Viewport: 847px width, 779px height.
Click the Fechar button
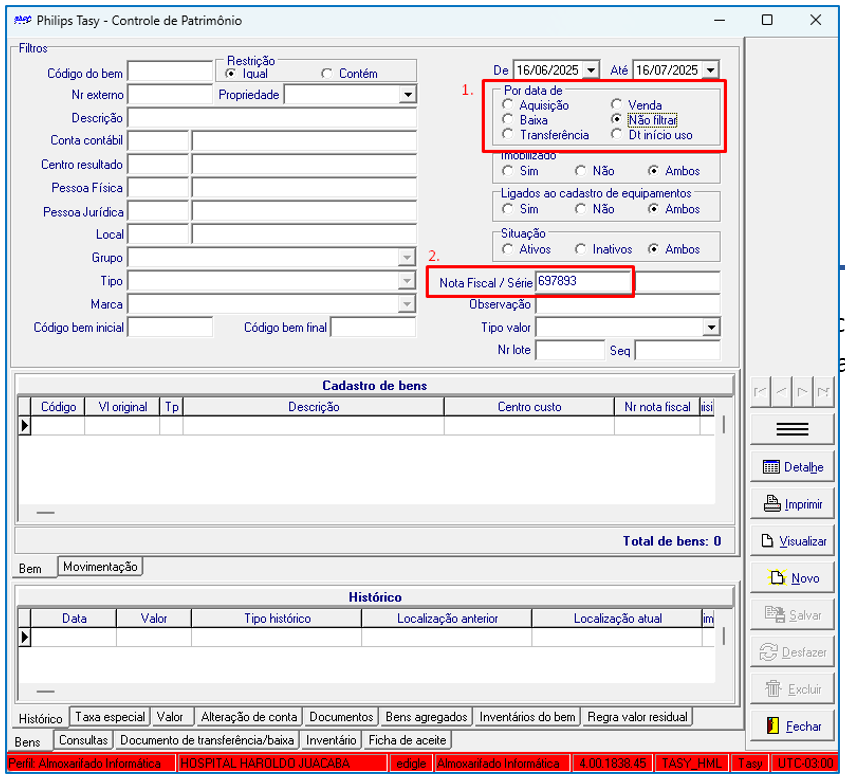coord(792,726)
